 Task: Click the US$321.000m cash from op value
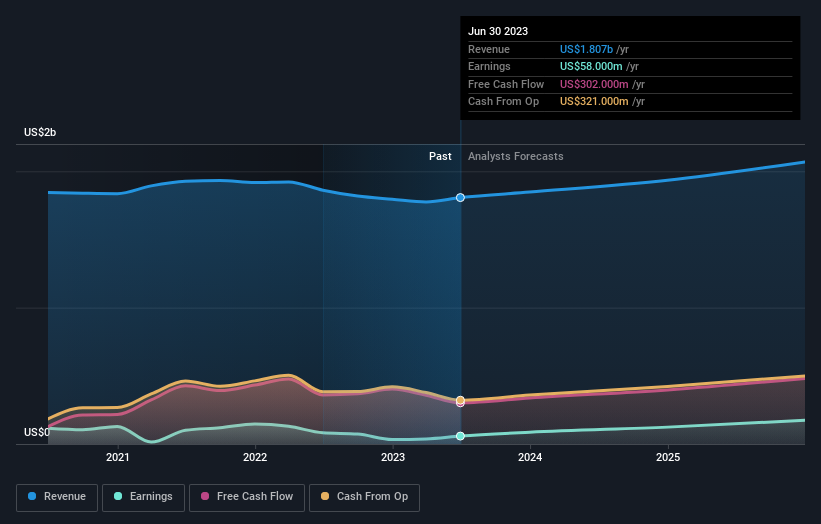click(594, 102)
